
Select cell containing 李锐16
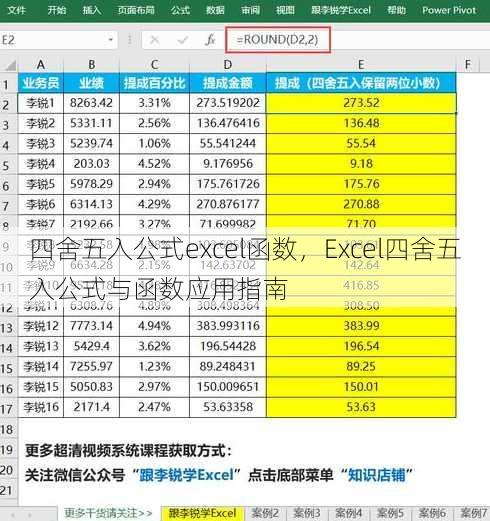(x=41, y=407)
